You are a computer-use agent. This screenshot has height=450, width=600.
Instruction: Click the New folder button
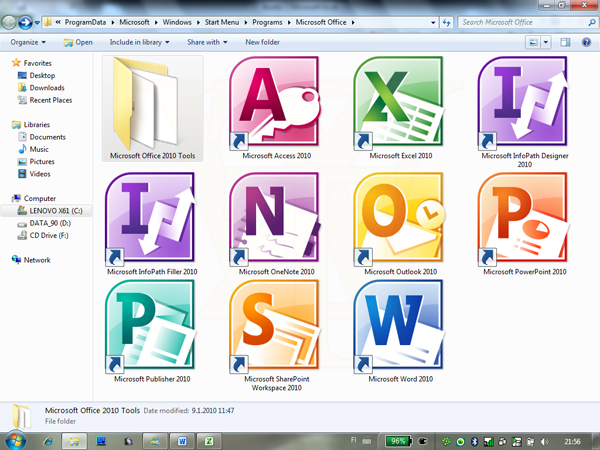pos(262,42)
